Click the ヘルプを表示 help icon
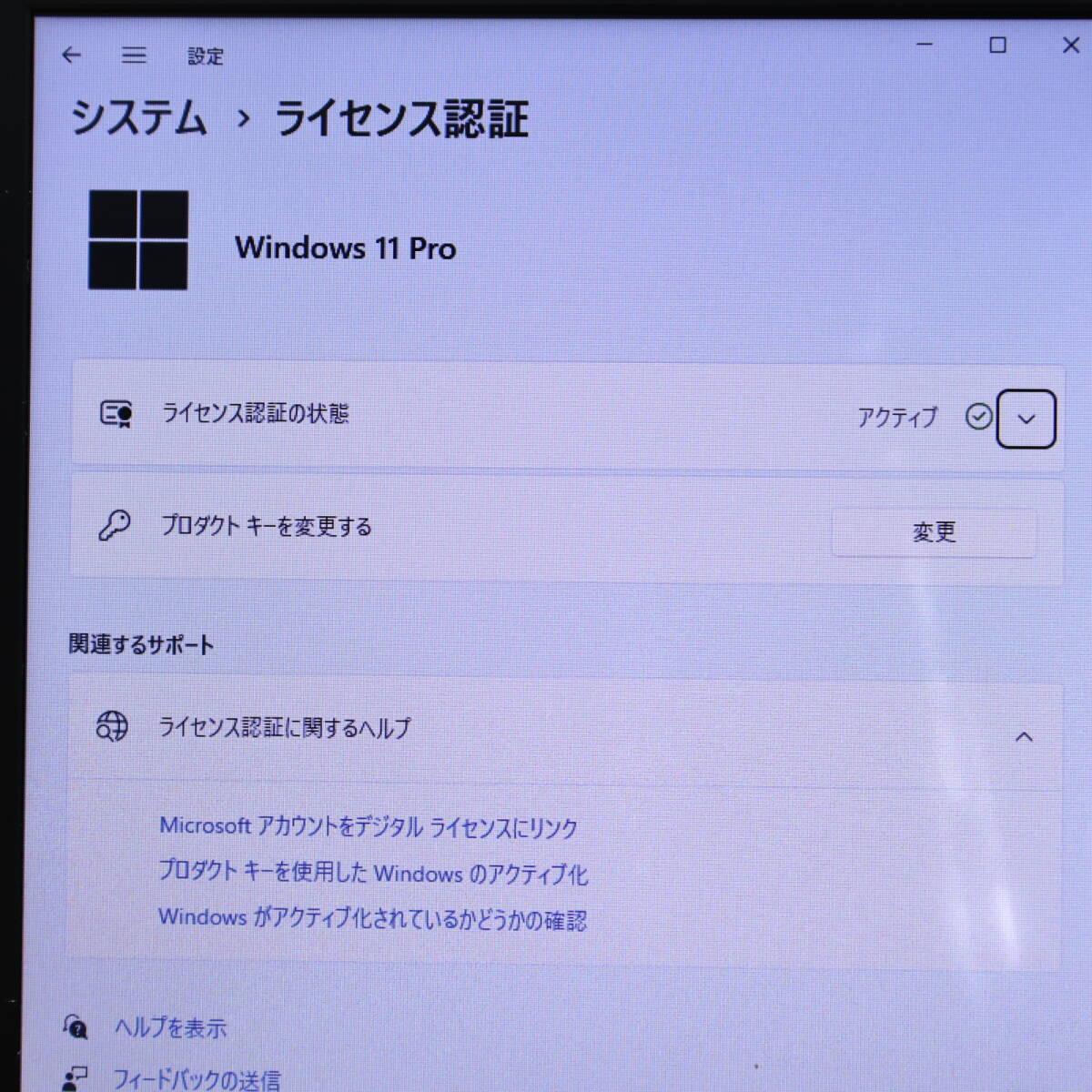This screenshot has width=1092, height=1092. (76, 1026)
